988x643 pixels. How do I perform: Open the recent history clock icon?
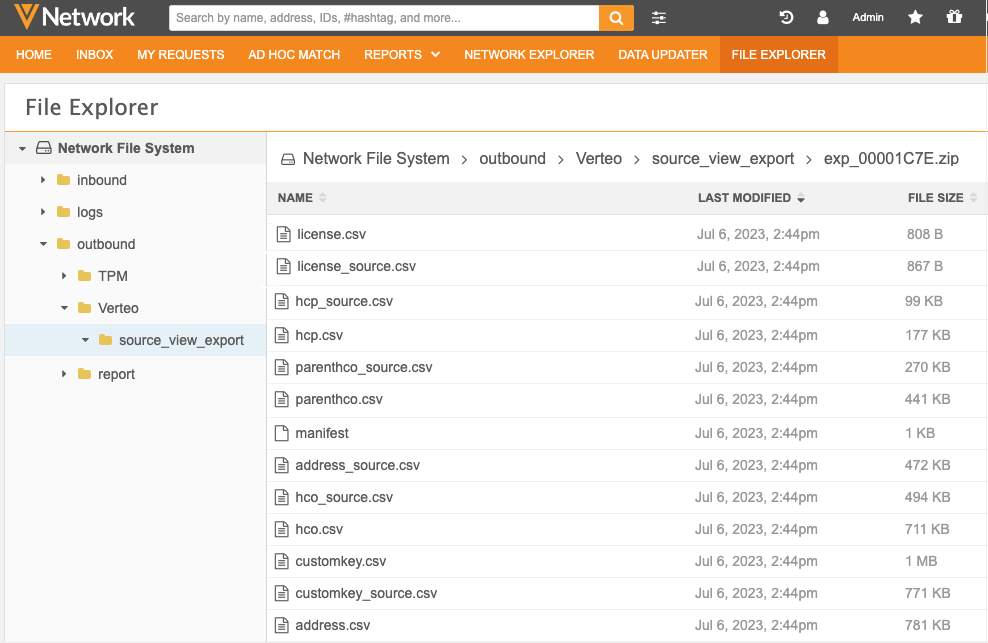786,18
